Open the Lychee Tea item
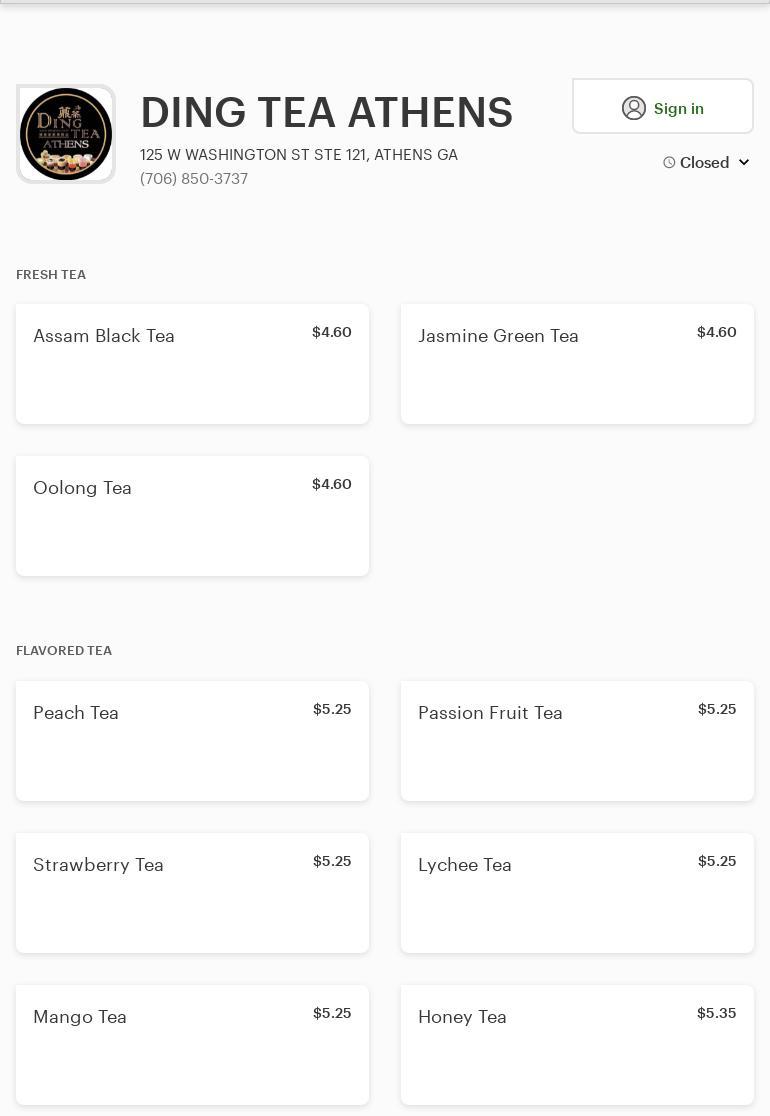 [577, 893]
